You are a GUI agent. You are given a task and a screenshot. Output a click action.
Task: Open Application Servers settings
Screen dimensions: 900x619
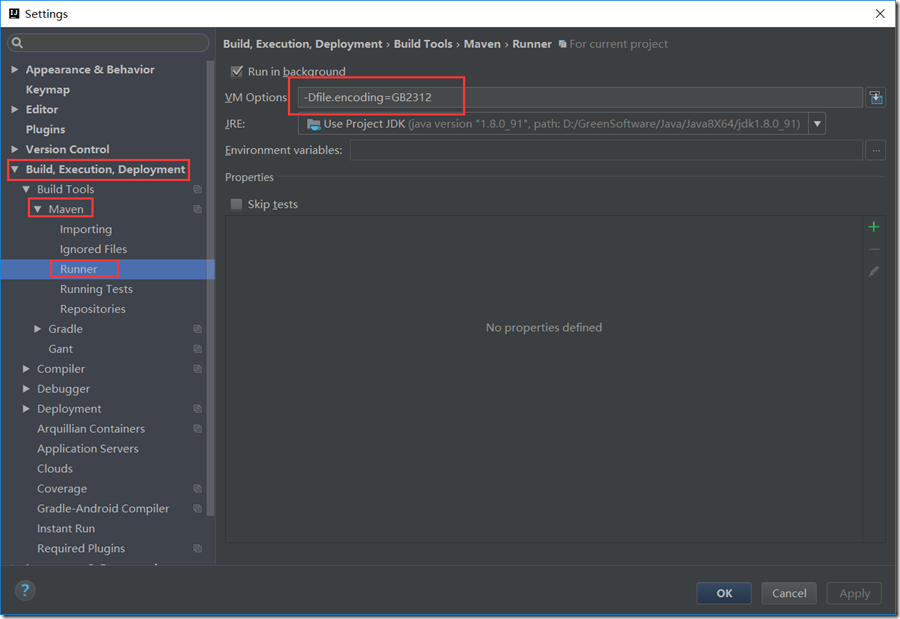(x=88, y=449)
